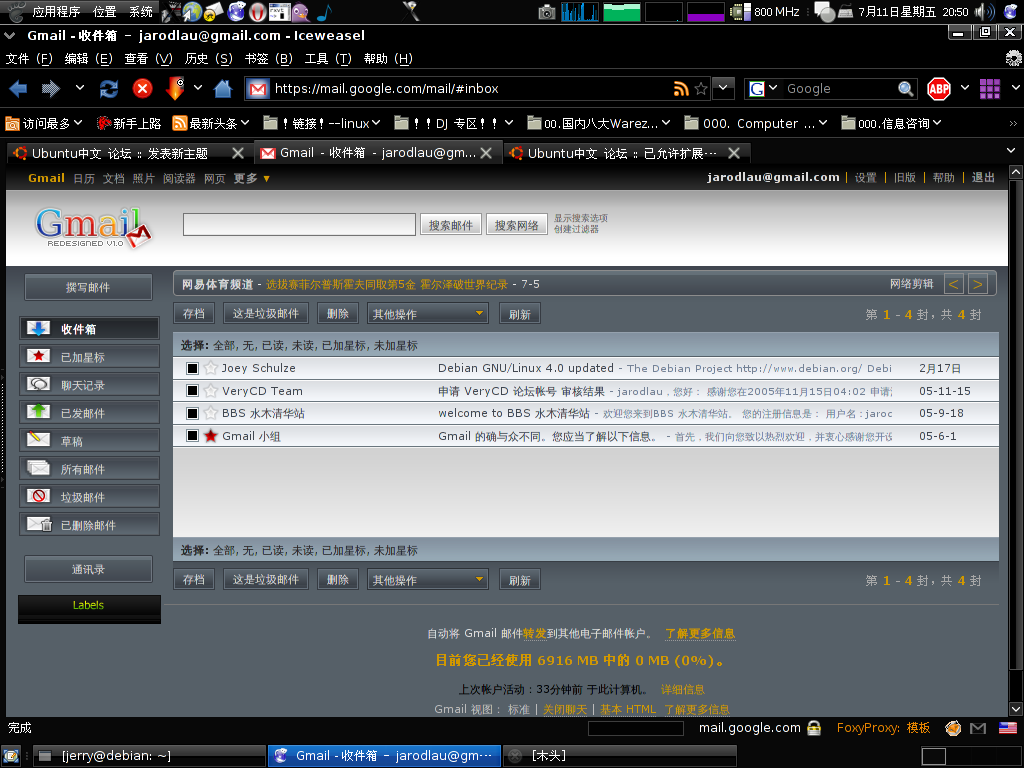Click the address bar URL field
This screenshot has width=1024, height=768.
click(472, 88)
